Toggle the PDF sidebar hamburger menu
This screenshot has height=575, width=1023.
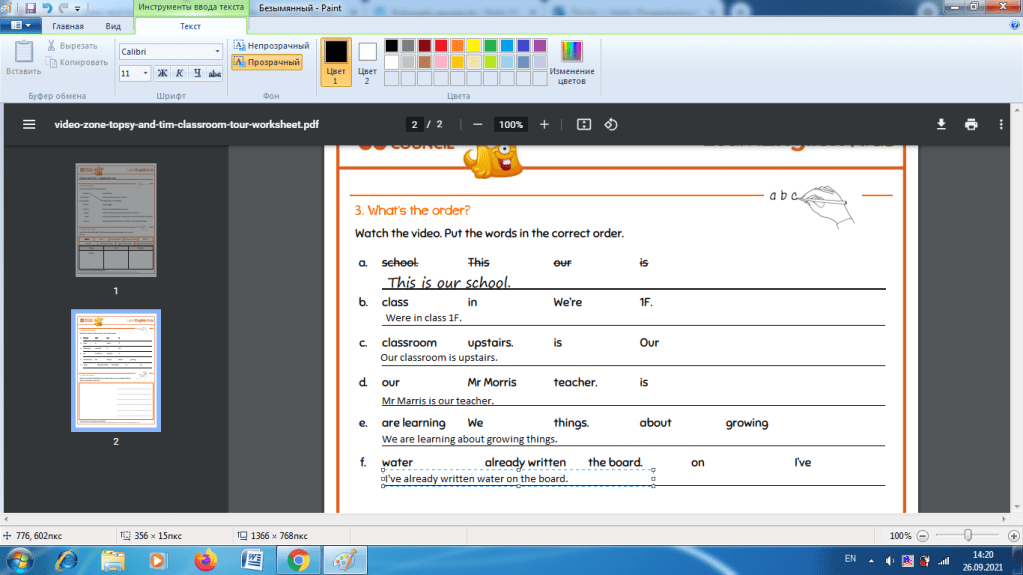pyautogui.click(x=29, y=125)
